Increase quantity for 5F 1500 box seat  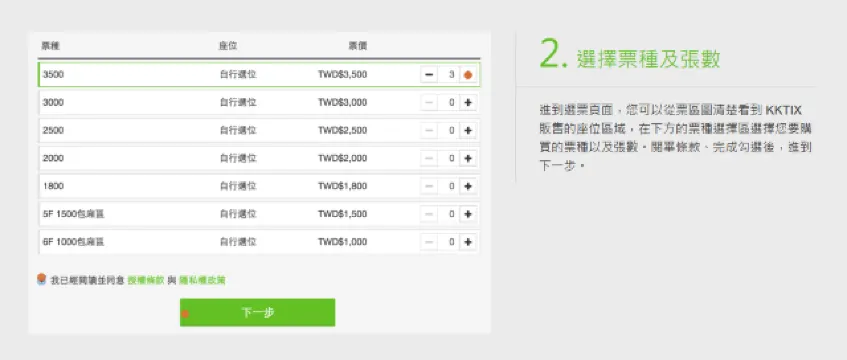[468, 214]
